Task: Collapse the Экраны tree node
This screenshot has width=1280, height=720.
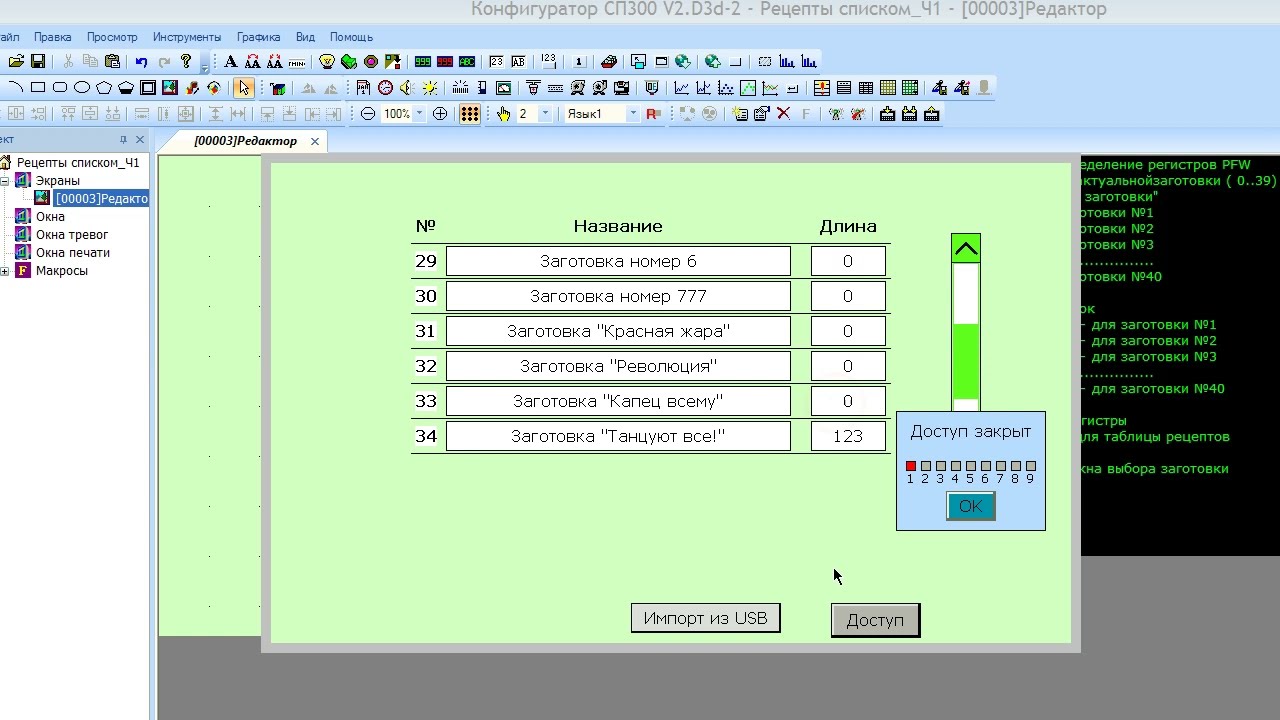Action: tap(5, 181)
